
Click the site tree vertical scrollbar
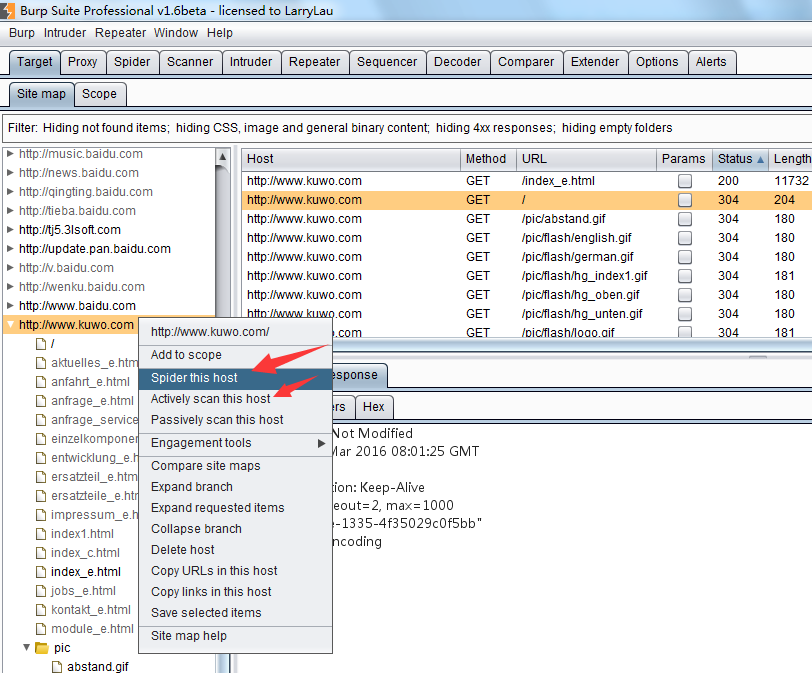click(224, 400)
